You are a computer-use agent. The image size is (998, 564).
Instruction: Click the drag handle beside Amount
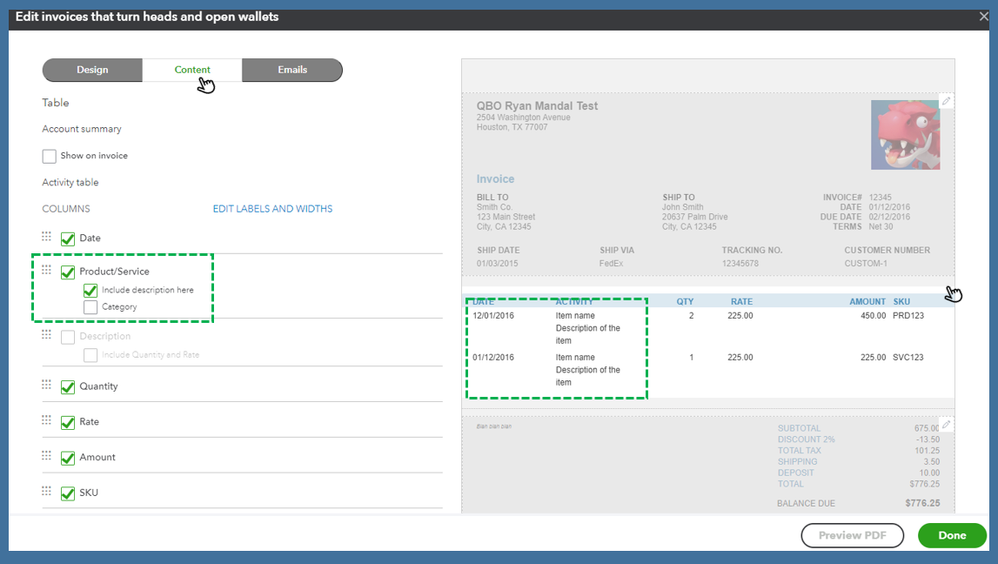coord(46,456)
